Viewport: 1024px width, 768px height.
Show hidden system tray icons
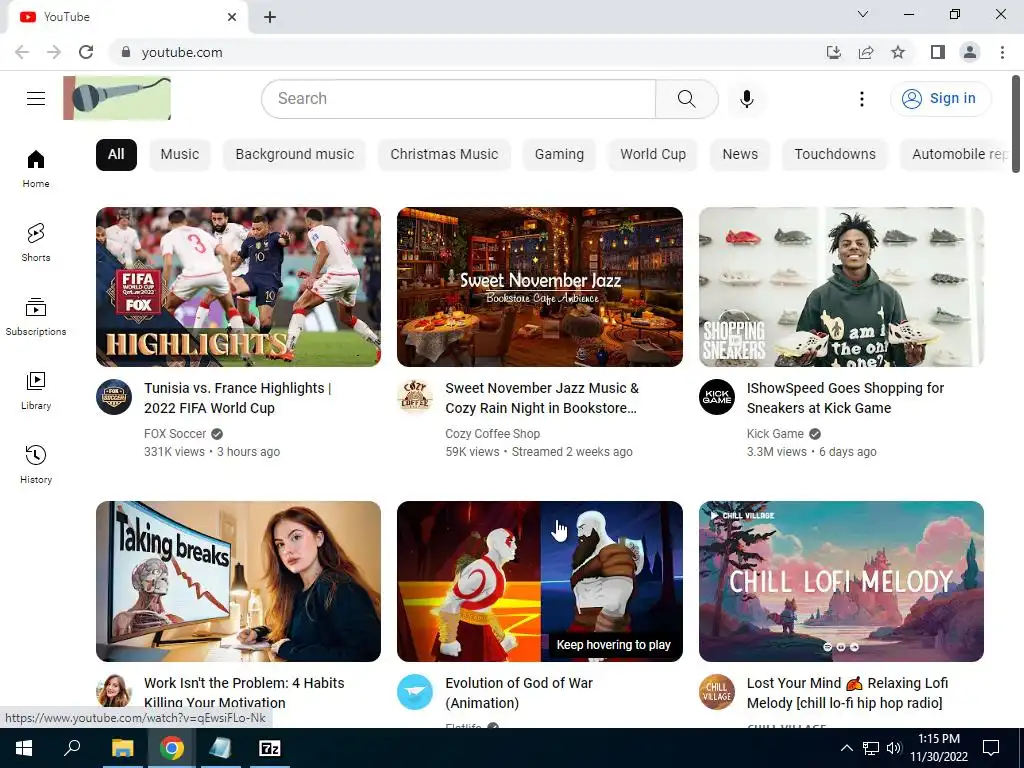846,748
